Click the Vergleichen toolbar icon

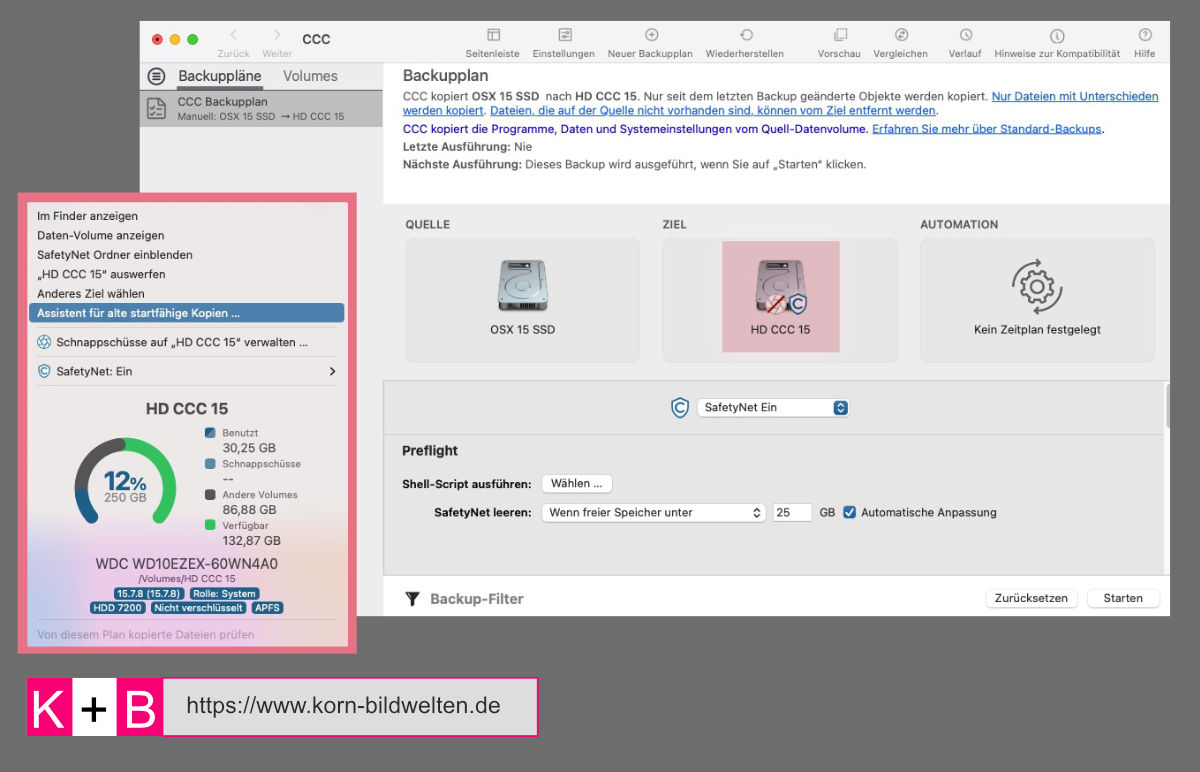pyautogui.click(x=901, y=35)
